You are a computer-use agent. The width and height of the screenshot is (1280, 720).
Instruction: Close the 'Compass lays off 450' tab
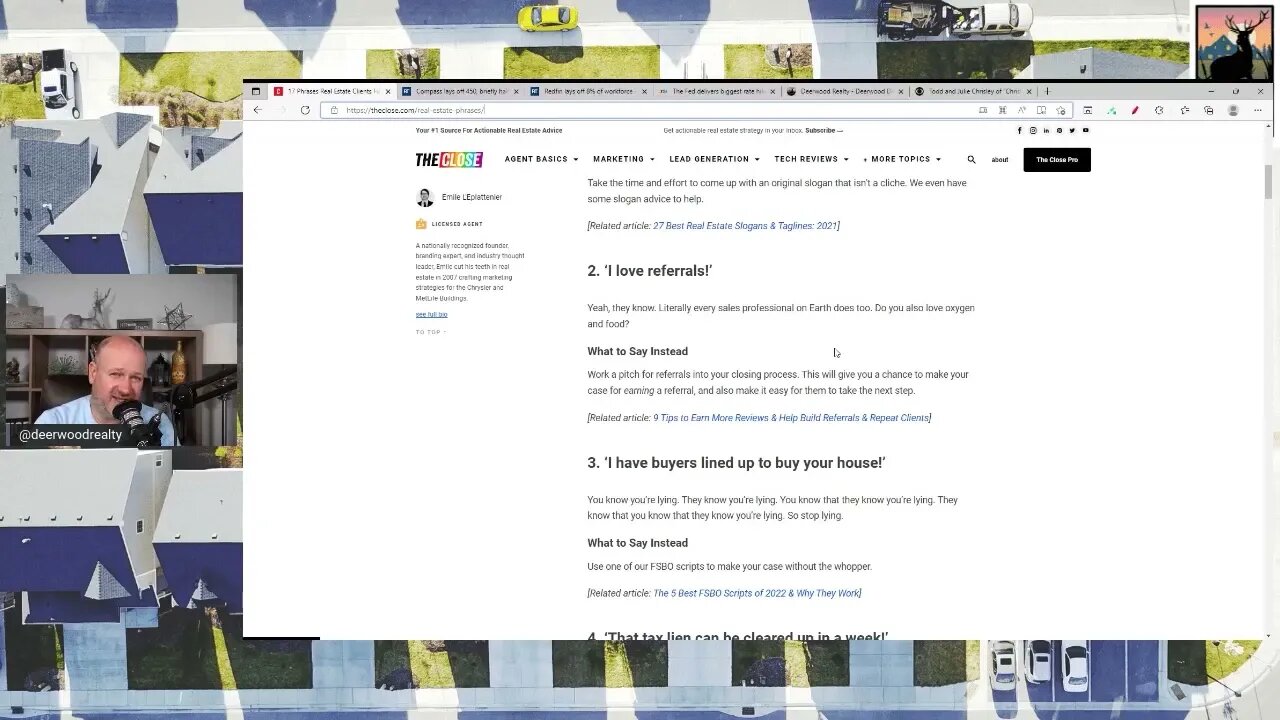click(x=517, y=91)
